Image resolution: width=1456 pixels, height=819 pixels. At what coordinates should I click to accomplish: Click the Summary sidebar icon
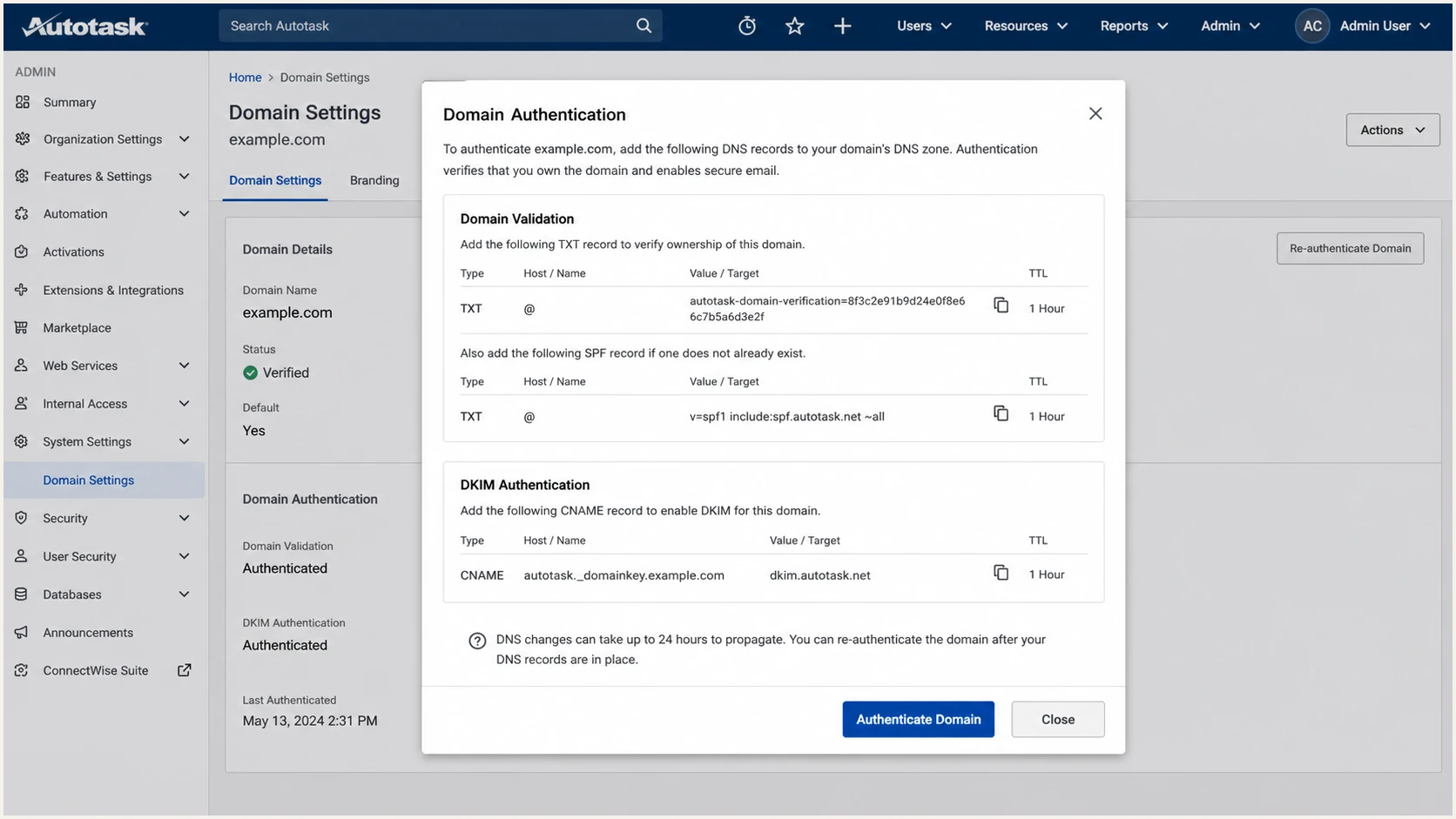(23, 102)
